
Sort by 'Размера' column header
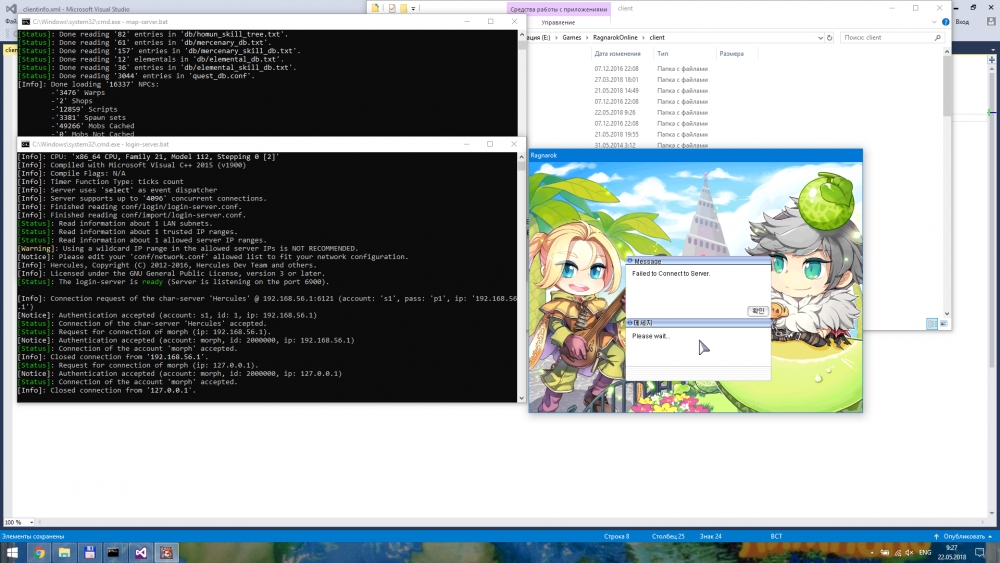pyautogui.click(x=732, y=54)
